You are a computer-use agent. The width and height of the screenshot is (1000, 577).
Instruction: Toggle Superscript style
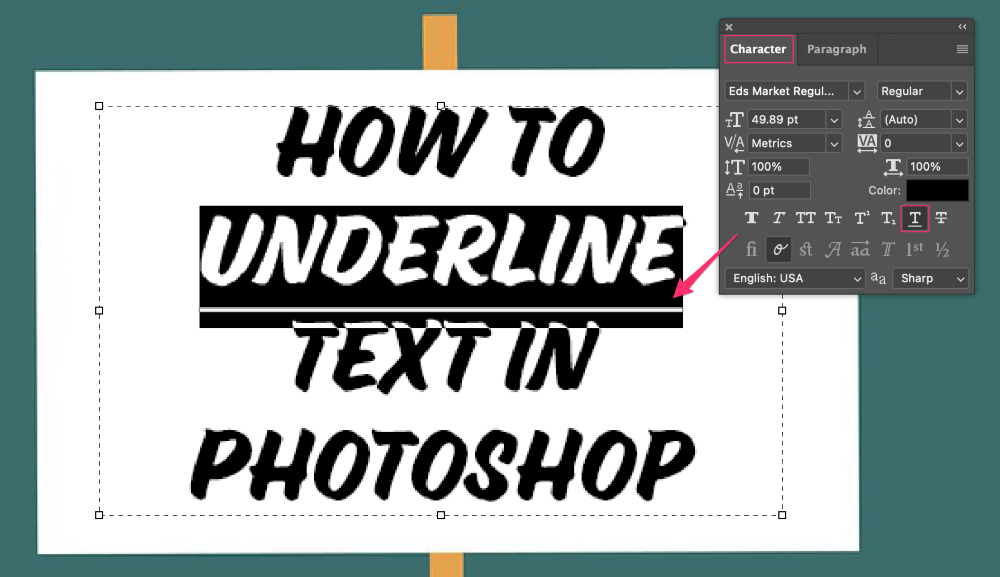point(862,218)
